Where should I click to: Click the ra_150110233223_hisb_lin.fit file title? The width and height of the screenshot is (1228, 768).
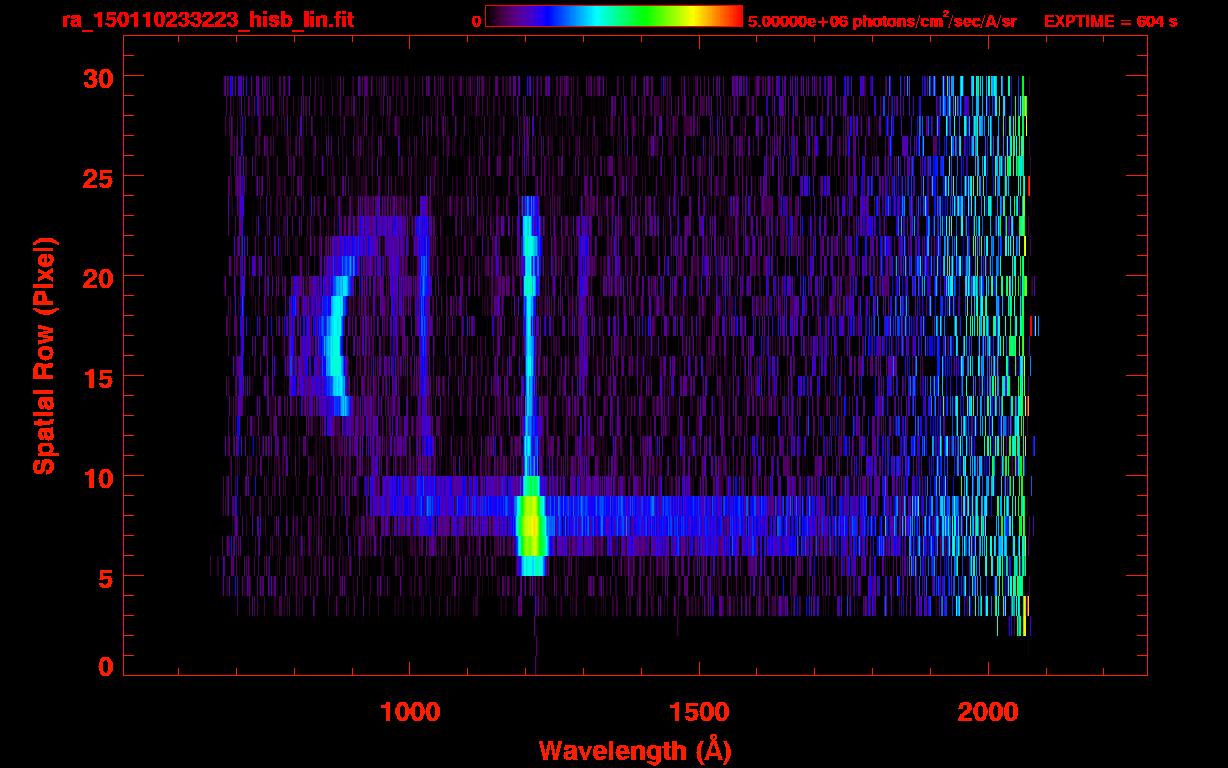[207, 20]
